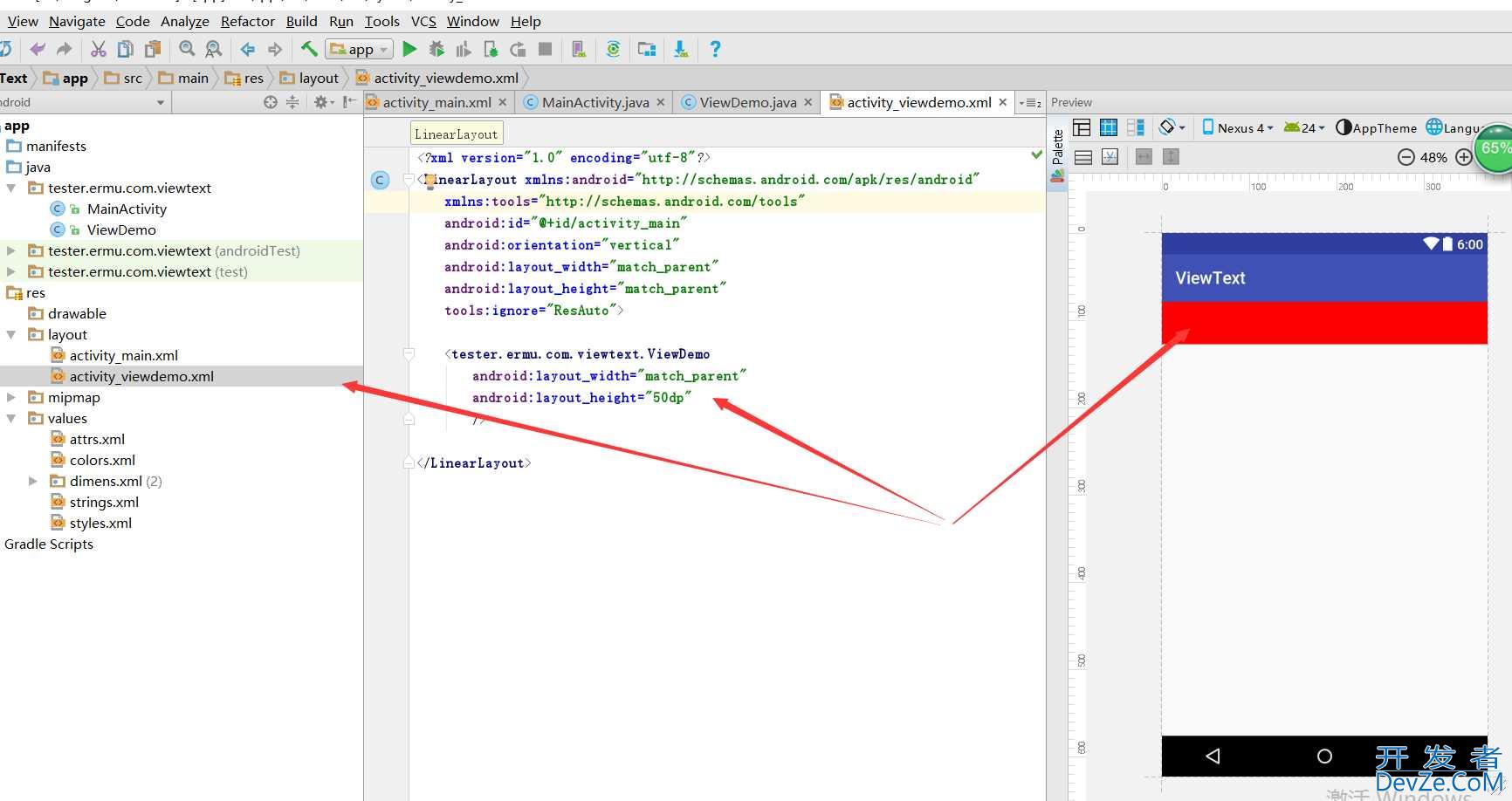Click the Undo arrow in the toolbar
Screen dimensions: 1512x801
pyautogui.click(x=38, y=50)
